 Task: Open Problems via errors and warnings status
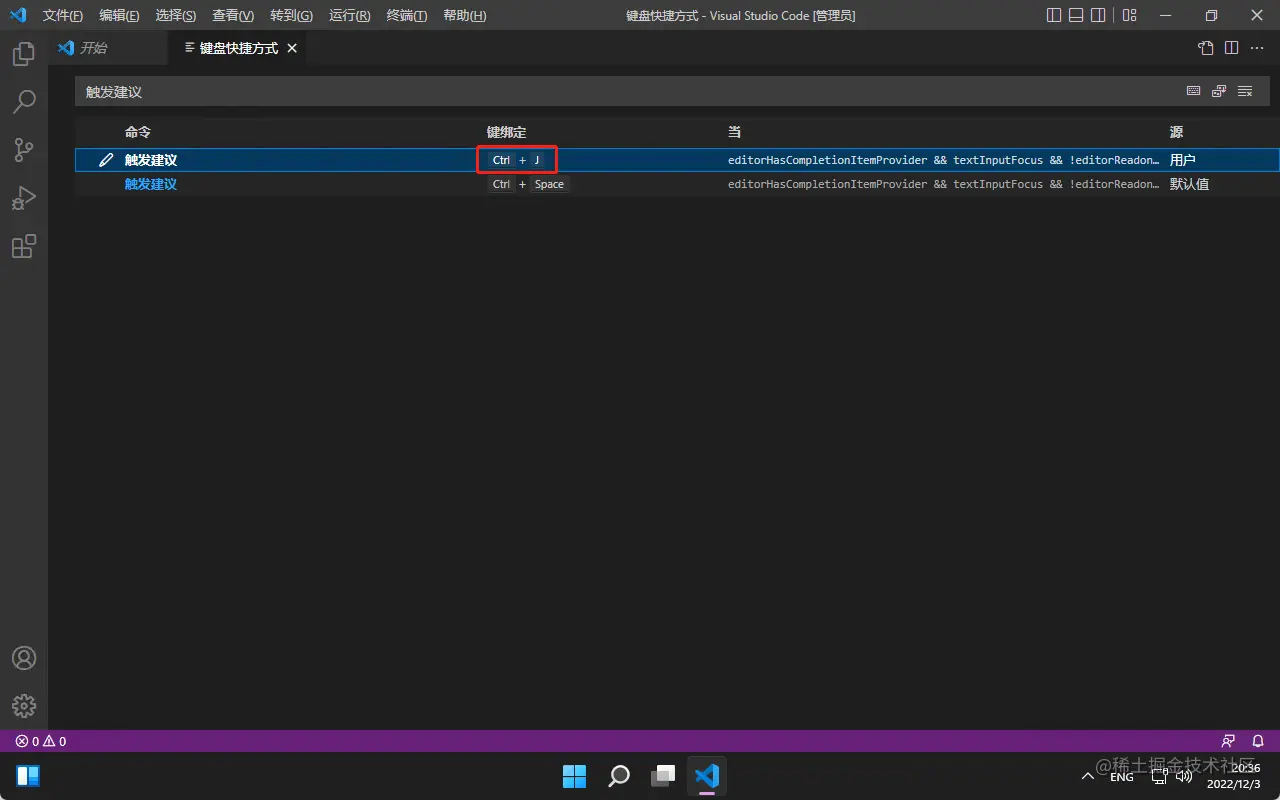pos(40,741)
